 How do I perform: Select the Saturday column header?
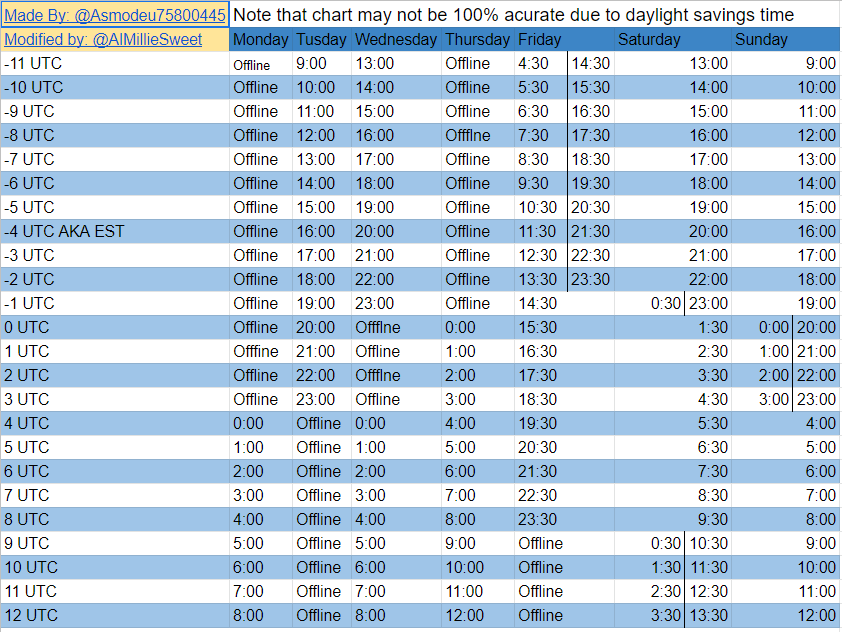pos(649,39)
